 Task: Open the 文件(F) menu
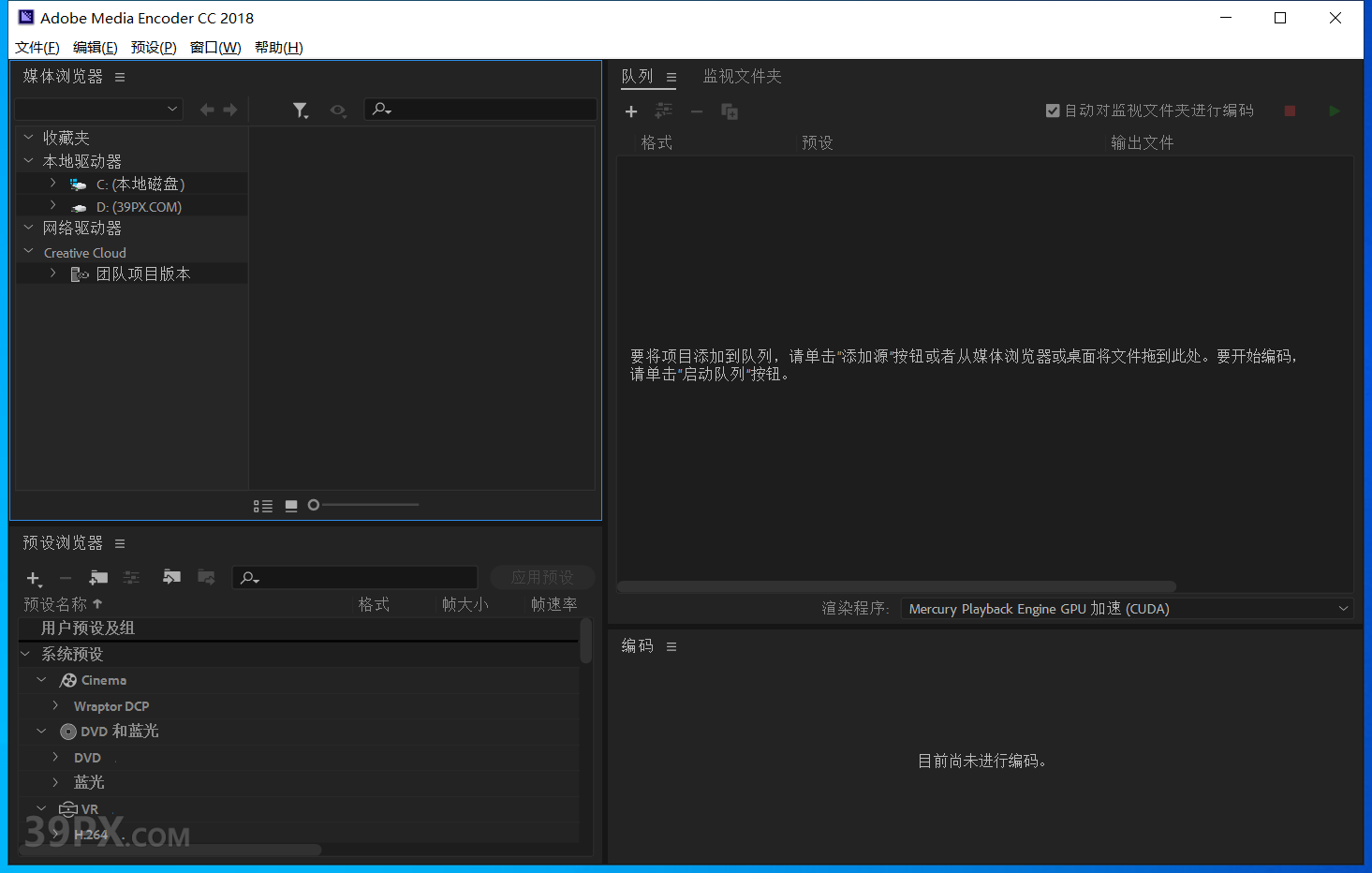37,48
